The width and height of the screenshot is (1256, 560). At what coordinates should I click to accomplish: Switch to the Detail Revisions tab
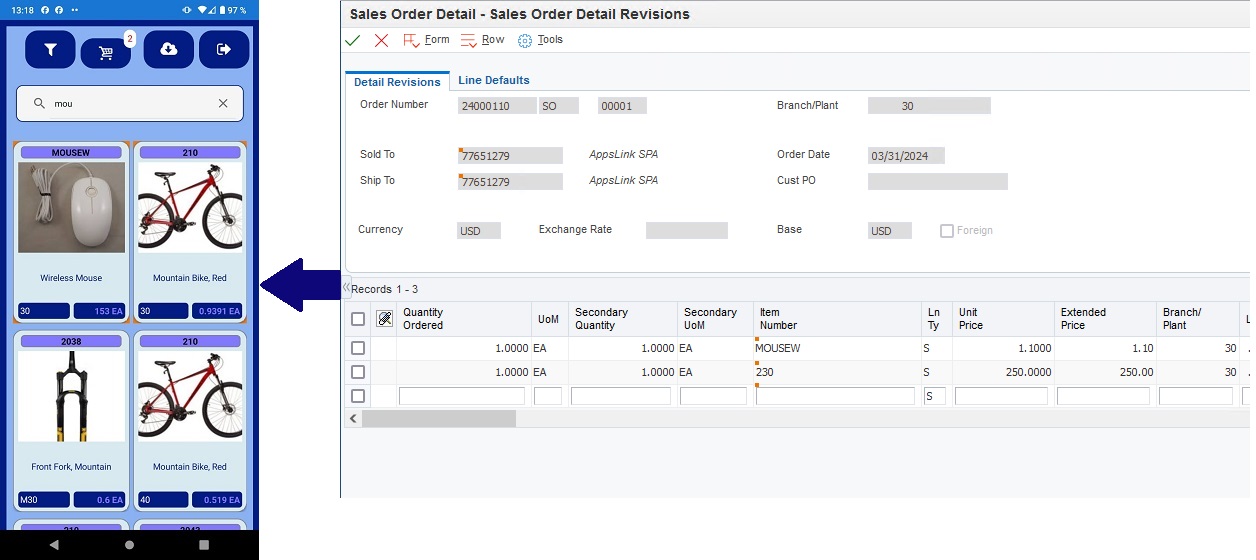[397, 81]
